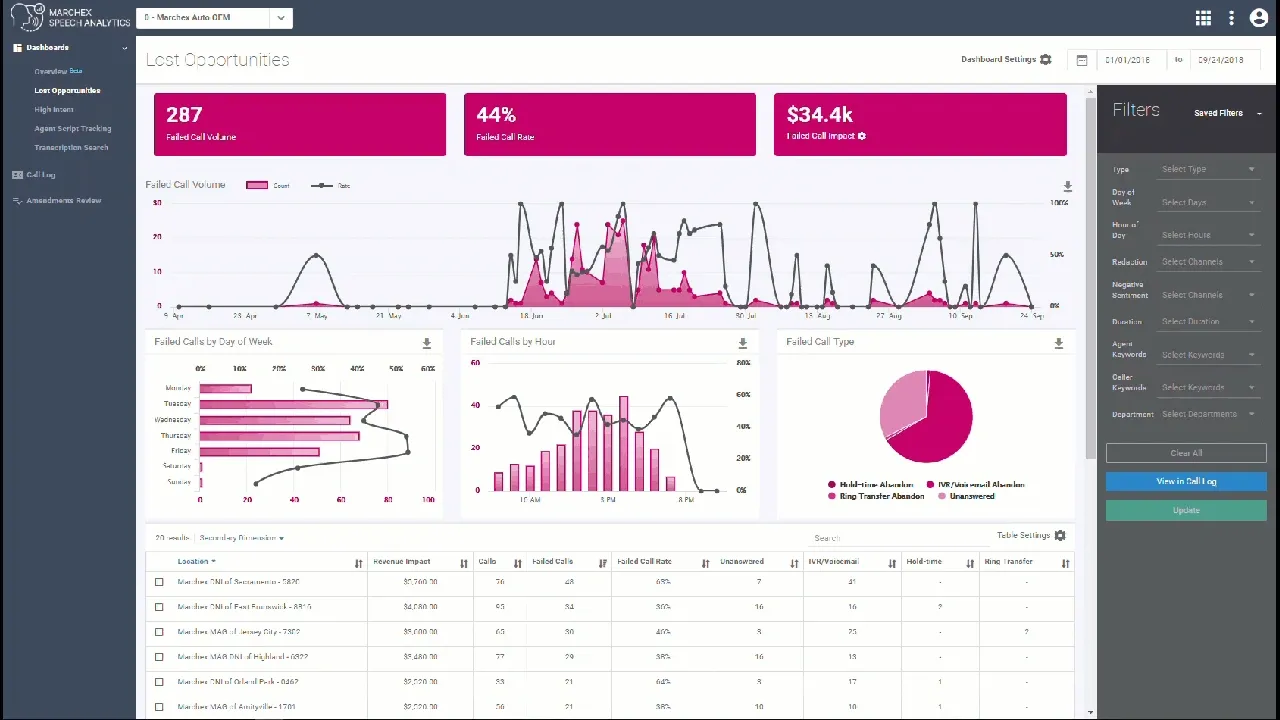1280x720 pixels.
Task: Open the Day of Week filter dropdown
Action: (1207, 203)
